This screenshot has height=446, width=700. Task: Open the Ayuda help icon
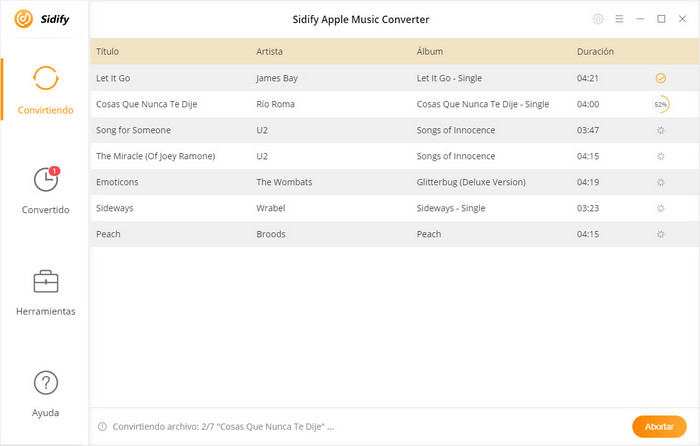coord(46,383)
